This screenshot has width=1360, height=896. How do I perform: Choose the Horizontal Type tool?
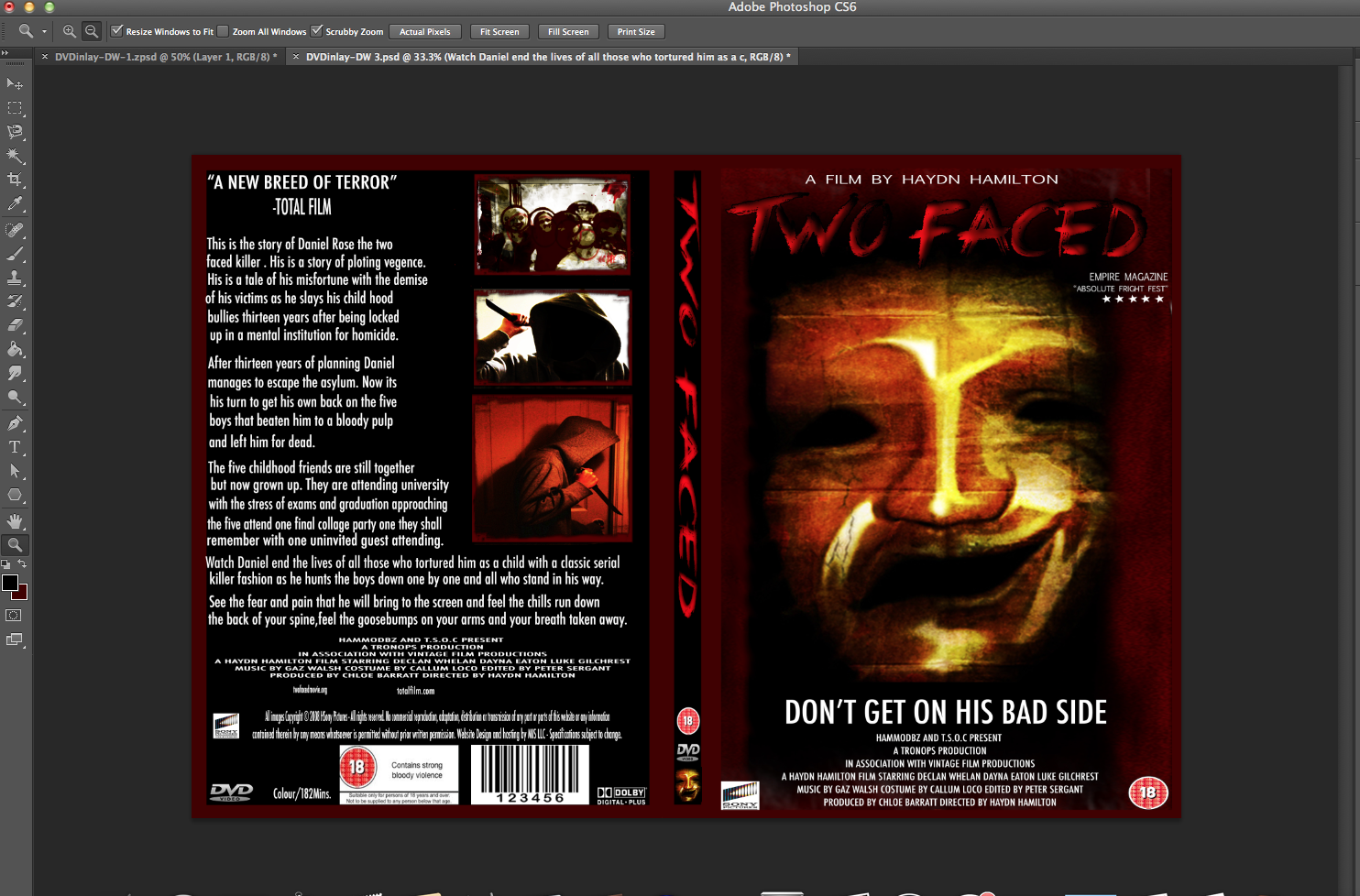pyautogui.click(x=13, y=446)
